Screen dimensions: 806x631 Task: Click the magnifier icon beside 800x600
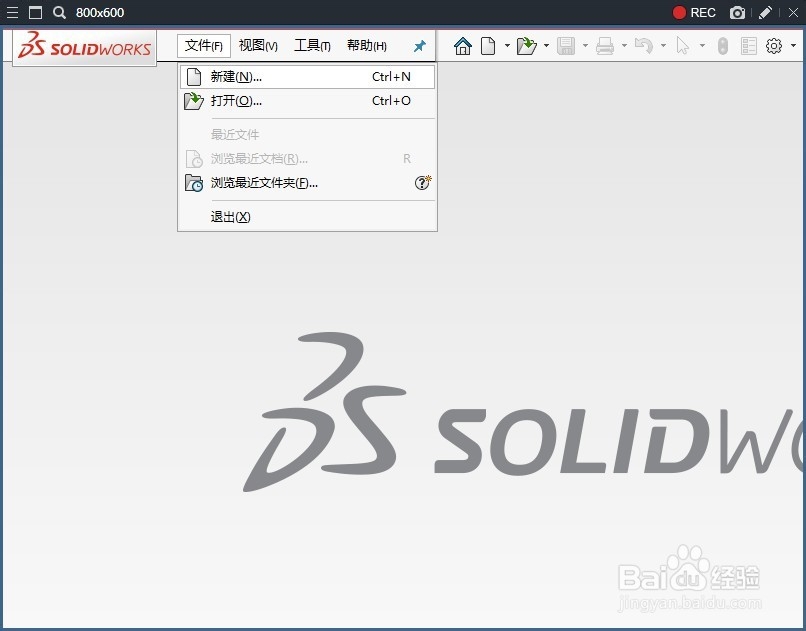tap(59, 12)
